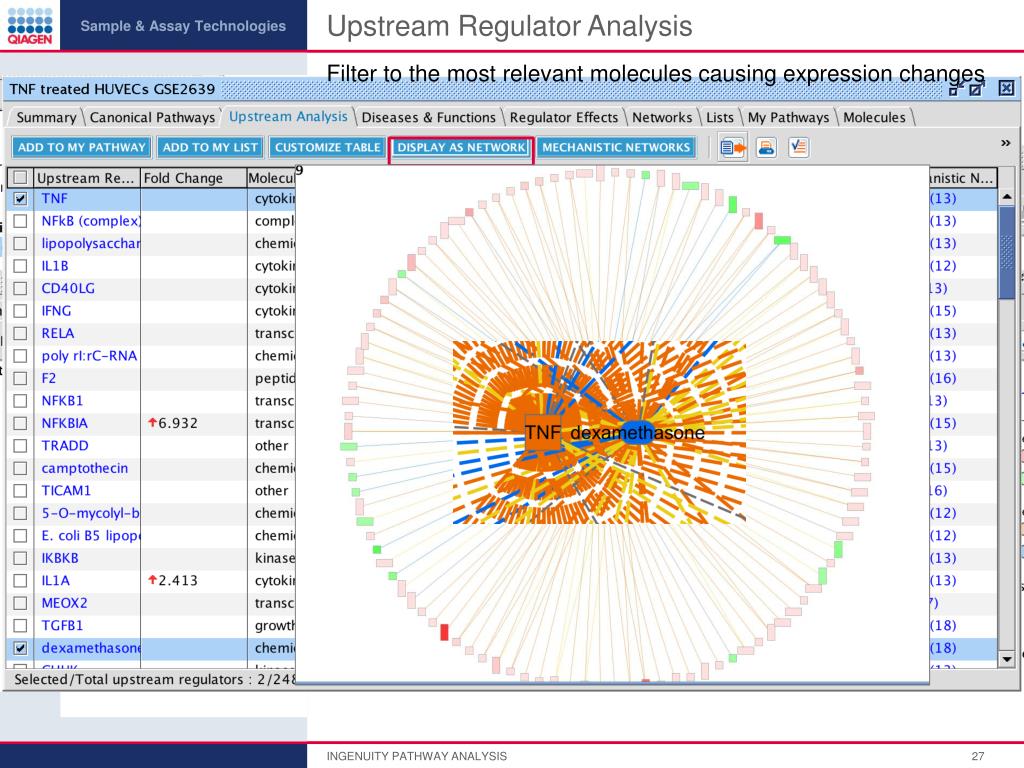Click the export table icon in toolbar
Screen dimensions: 1024x768
733,148
